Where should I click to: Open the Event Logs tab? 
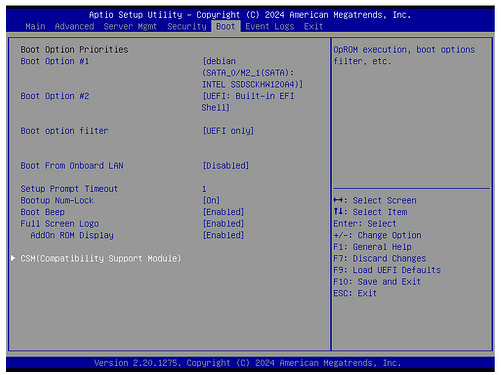point(270,26)
